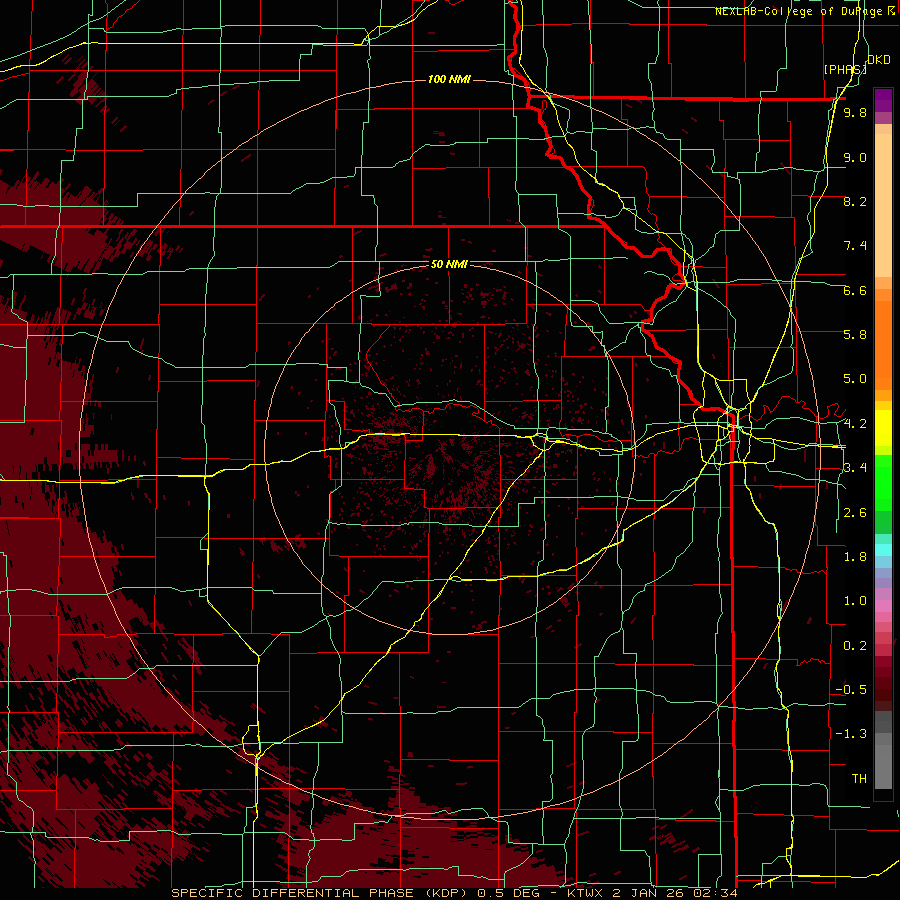Click the TH threshold label on the legend
The image size is (900, 900).
859,779
